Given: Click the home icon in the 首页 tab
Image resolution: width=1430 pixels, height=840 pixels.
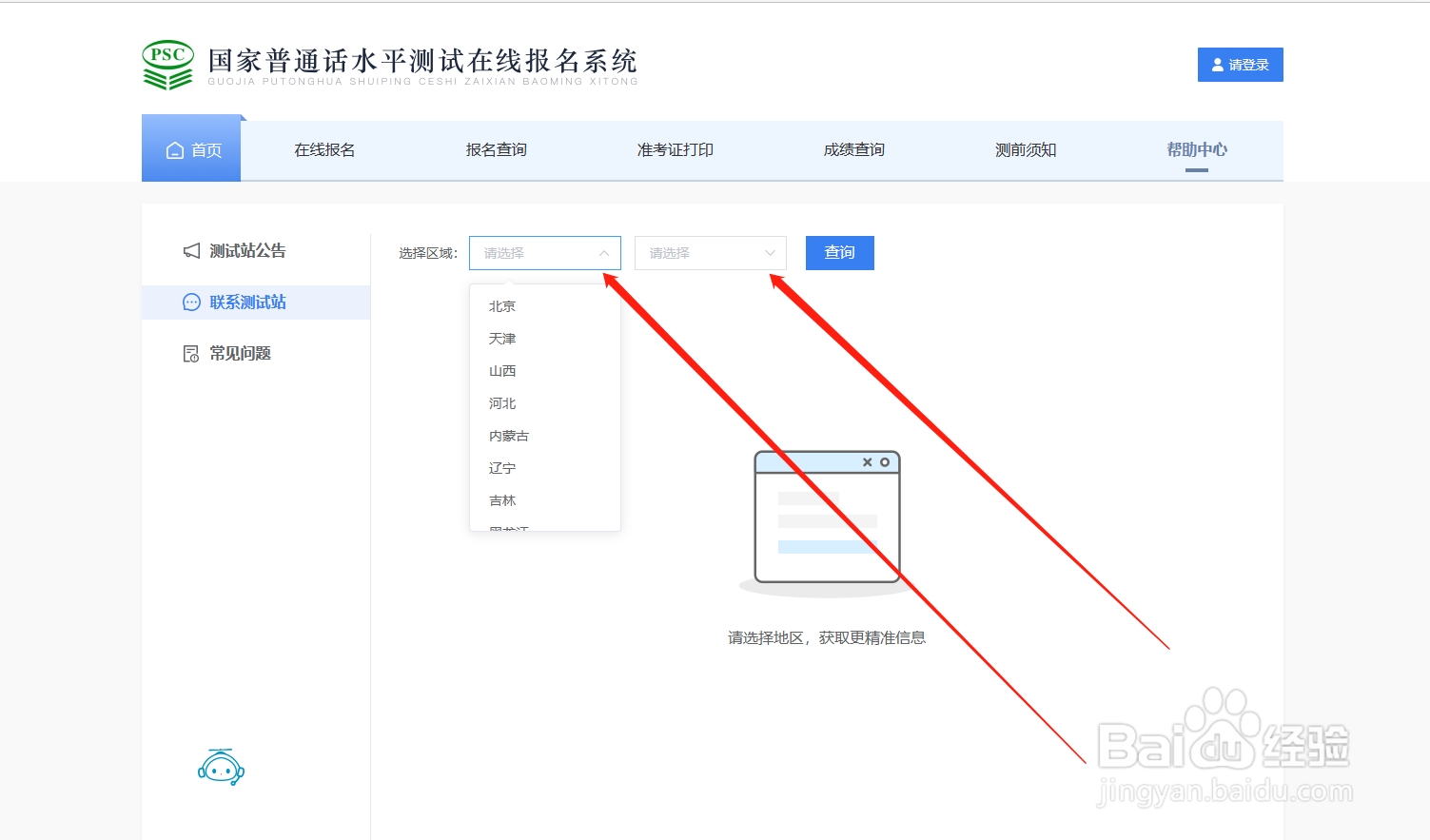Looking at the screenshot, I should coord(175,150).
